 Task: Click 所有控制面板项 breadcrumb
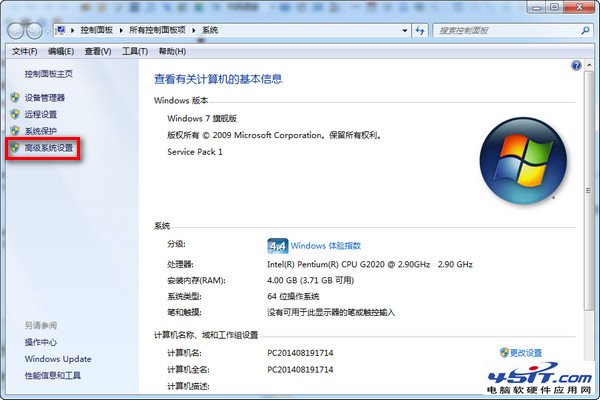click(x=157, y=30)
